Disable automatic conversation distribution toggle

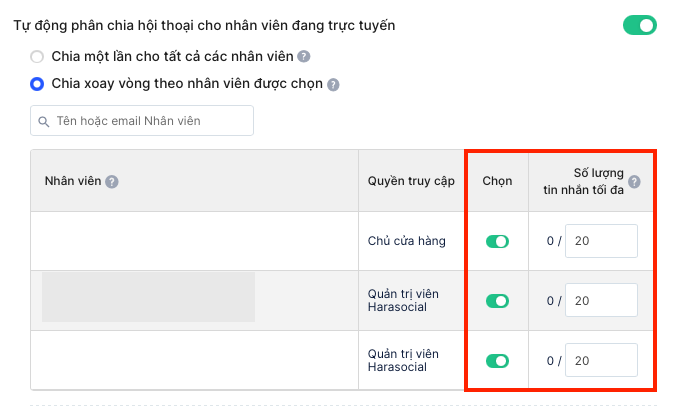pos(639,25)
